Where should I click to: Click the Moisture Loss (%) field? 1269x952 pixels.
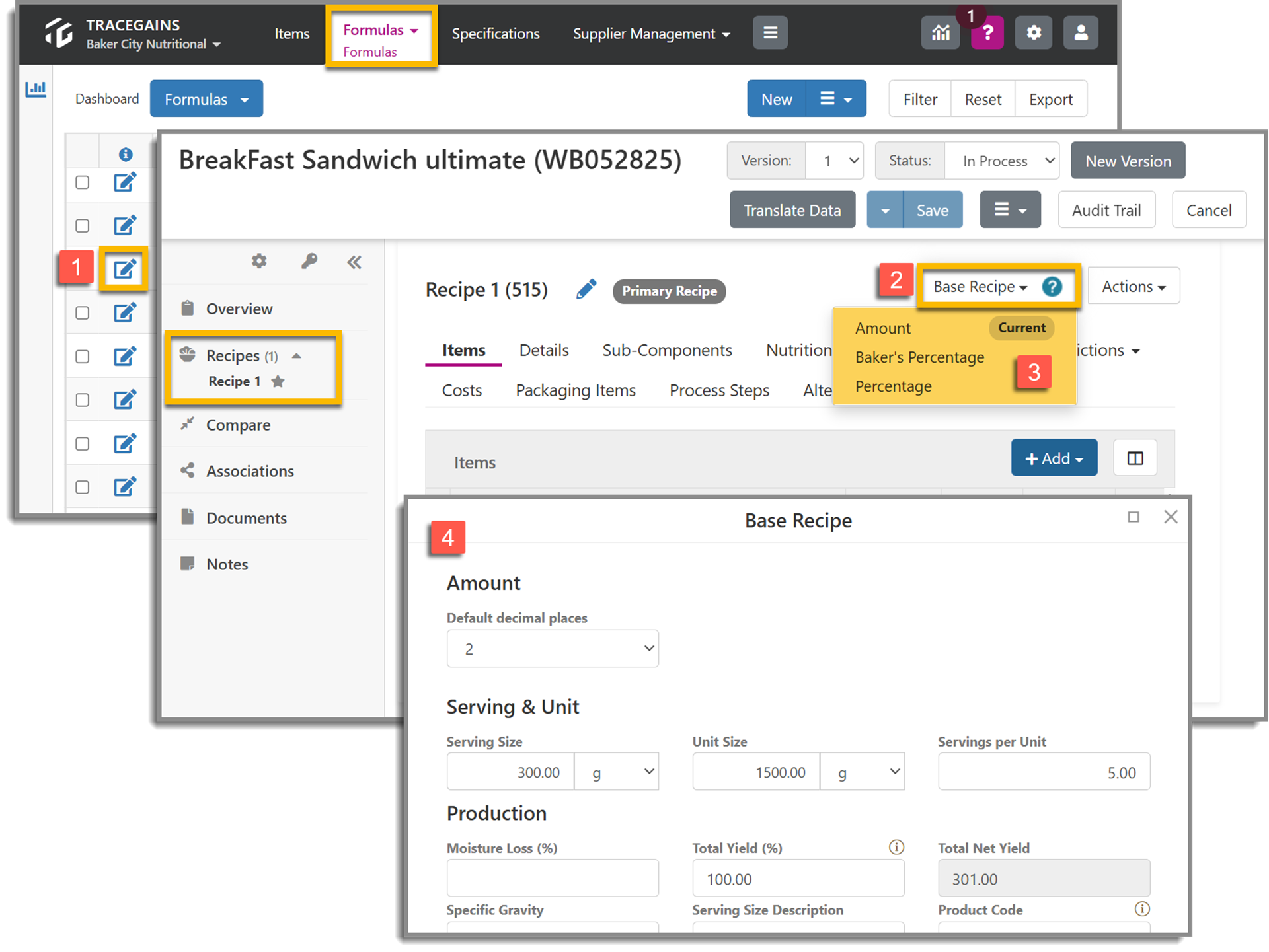[553, 878]
